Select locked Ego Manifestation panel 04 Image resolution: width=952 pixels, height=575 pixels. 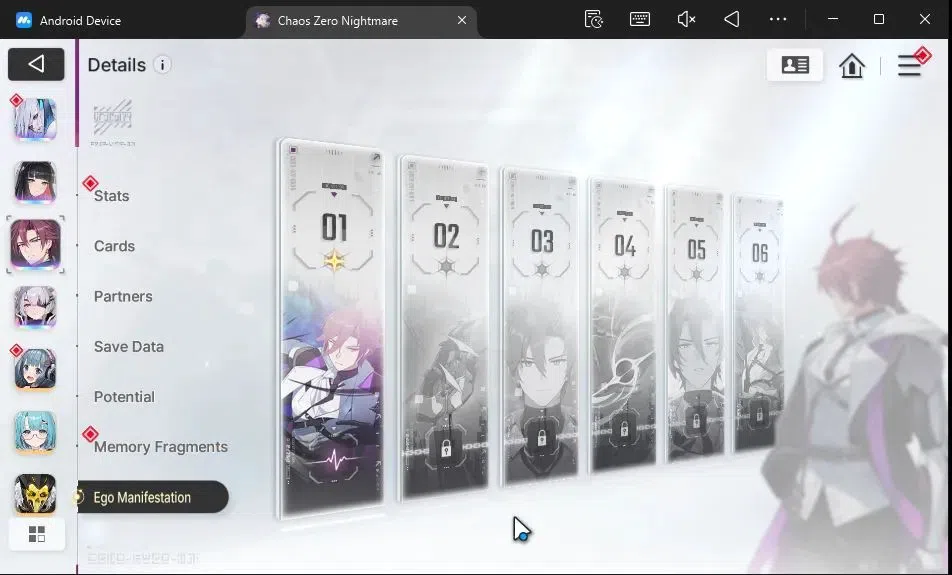tap(623, 325)
